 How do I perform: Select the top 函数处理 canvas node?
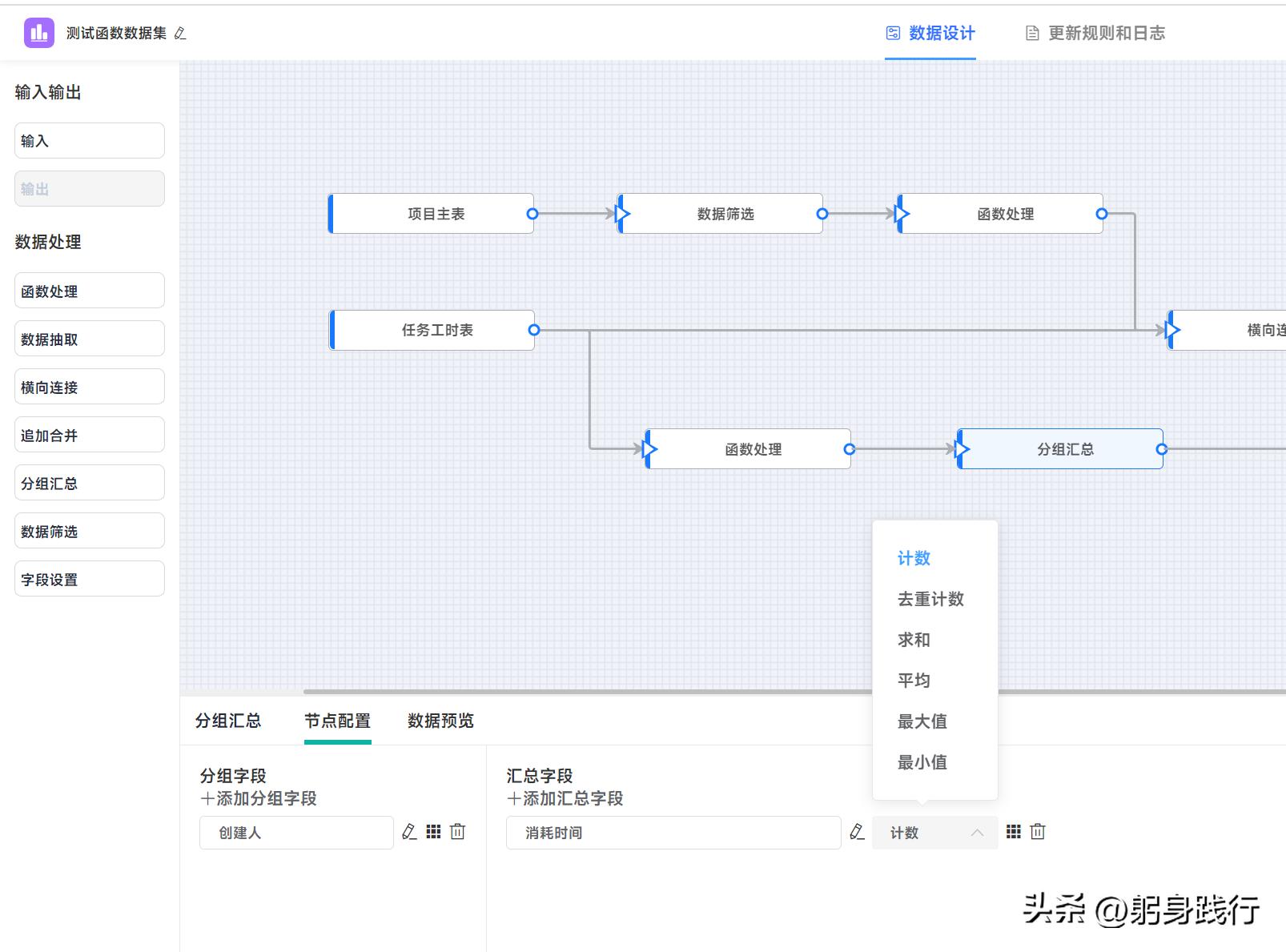pyautogui.click(x=1001, y=214)
